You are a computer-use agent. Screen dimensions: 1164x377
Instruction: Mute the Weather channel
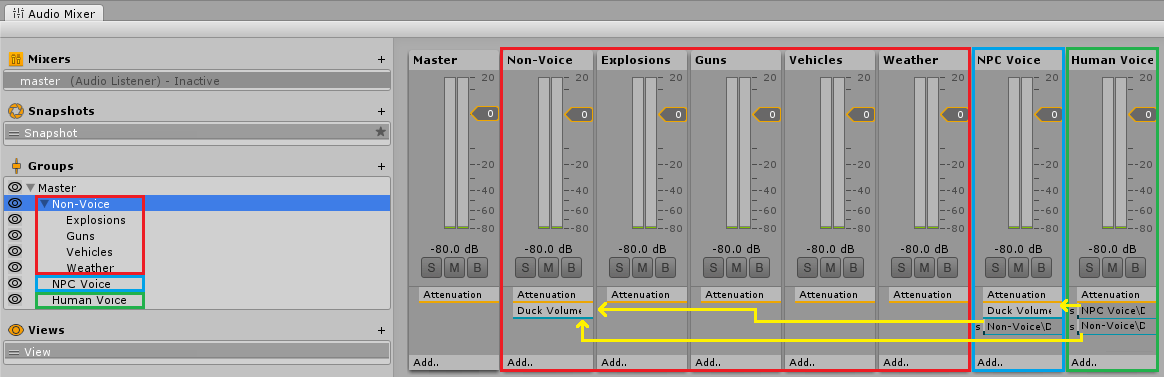[924, 267]
